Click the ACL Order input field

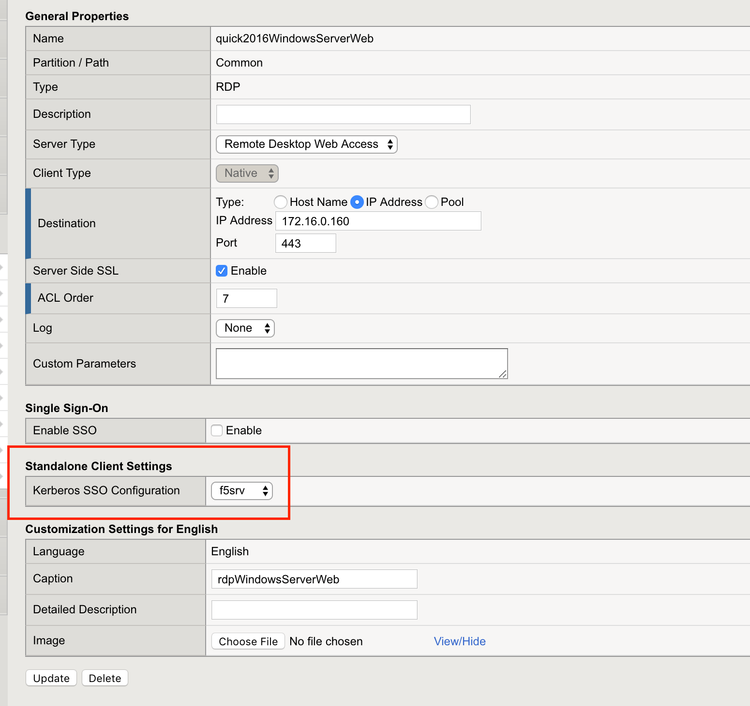pyautogui.click(x=246, y=298)
